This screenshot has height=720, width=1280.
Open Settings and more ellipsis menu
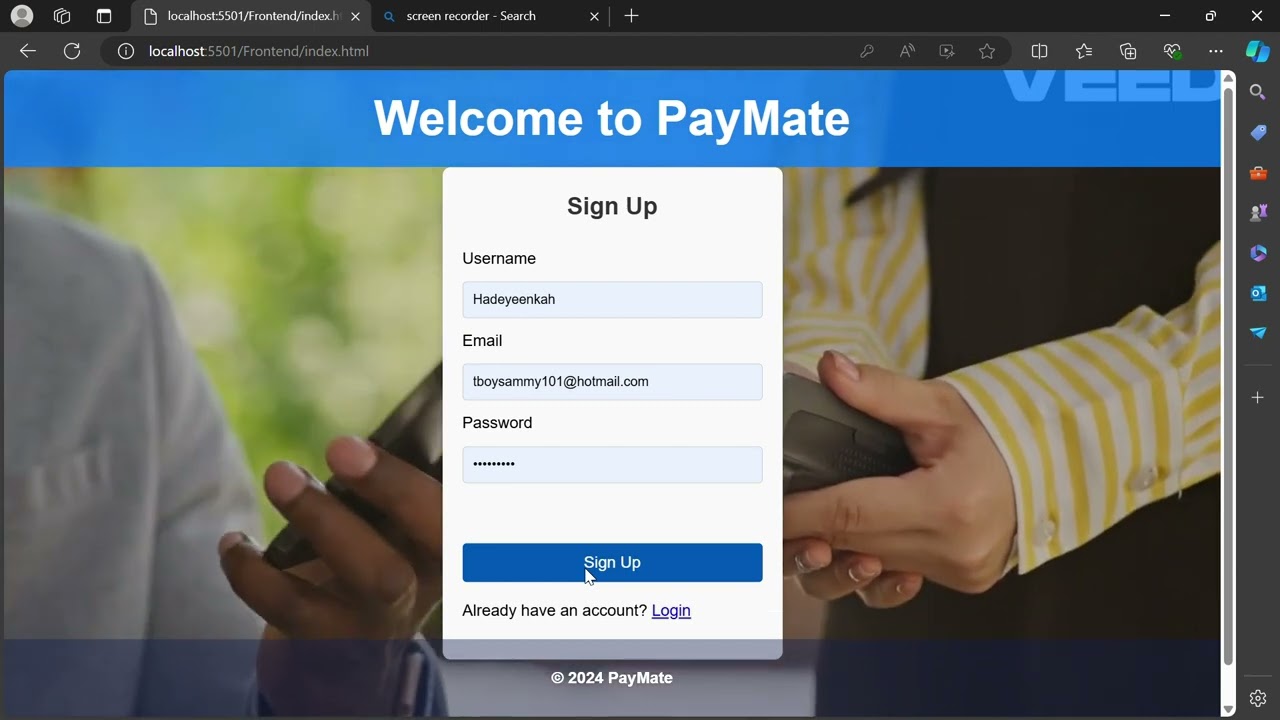[1216, 51]
